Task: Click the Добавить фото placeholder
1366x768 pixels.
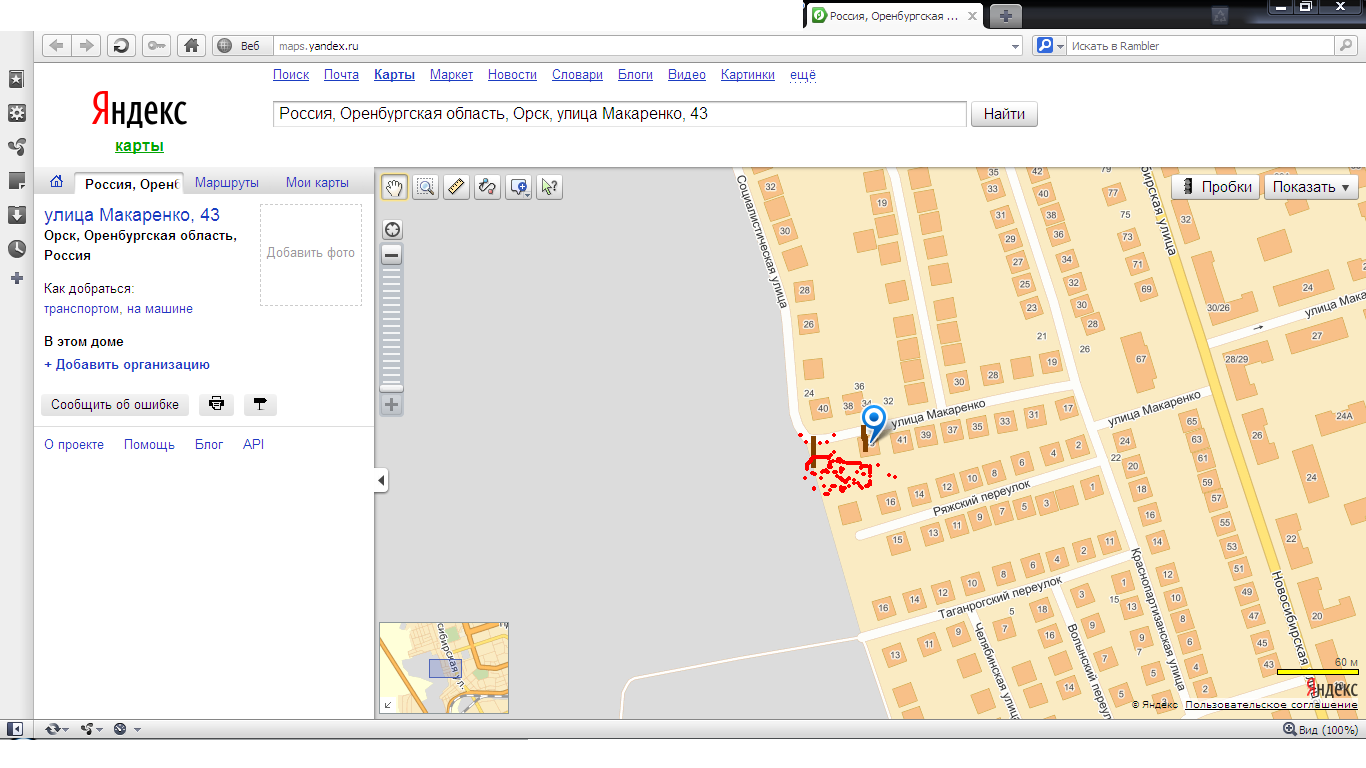Action: pos(311,254)
